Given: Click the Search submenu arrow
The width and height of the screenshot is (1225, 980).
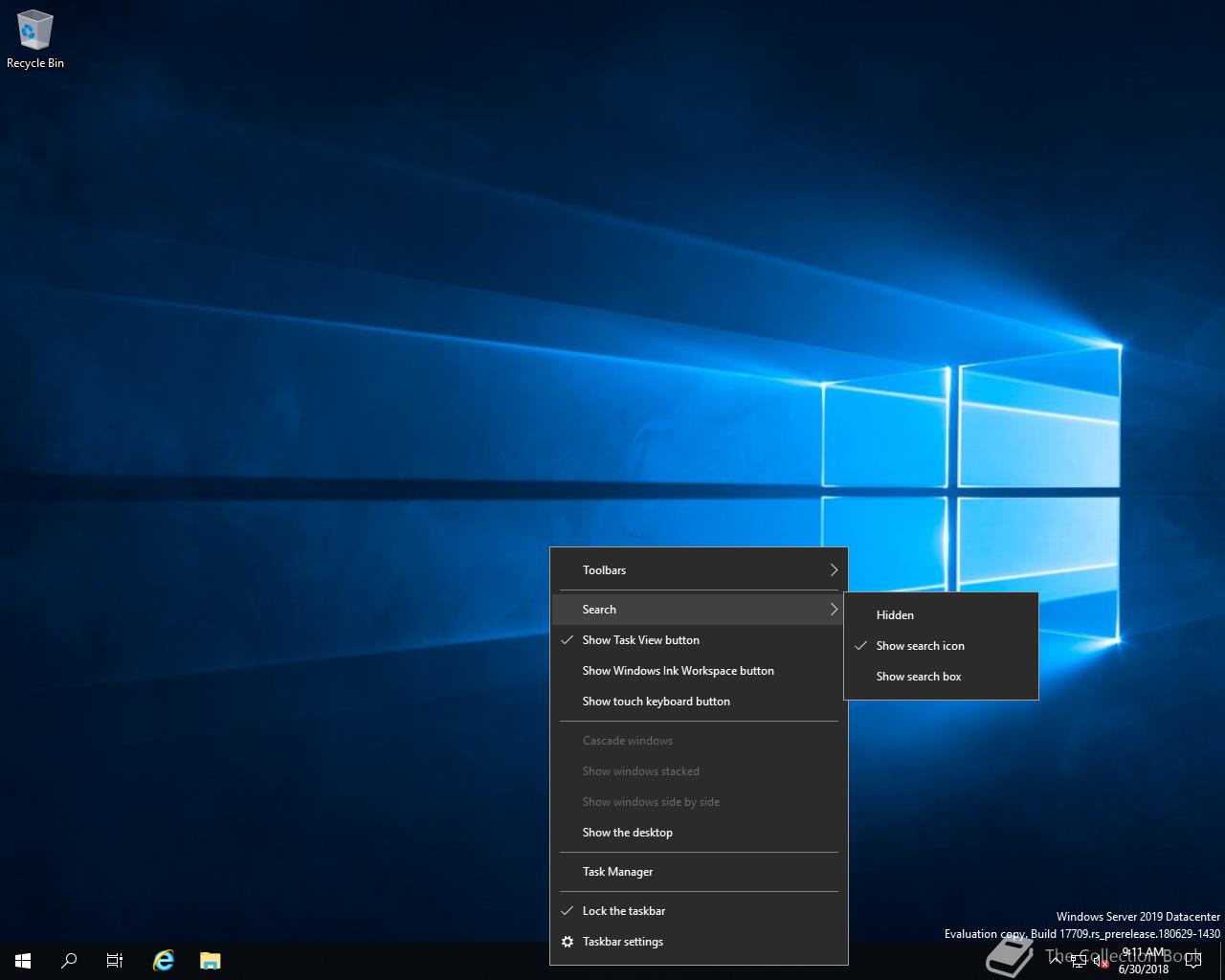Looking at the screenshot, I should click(x=834, y=610).
